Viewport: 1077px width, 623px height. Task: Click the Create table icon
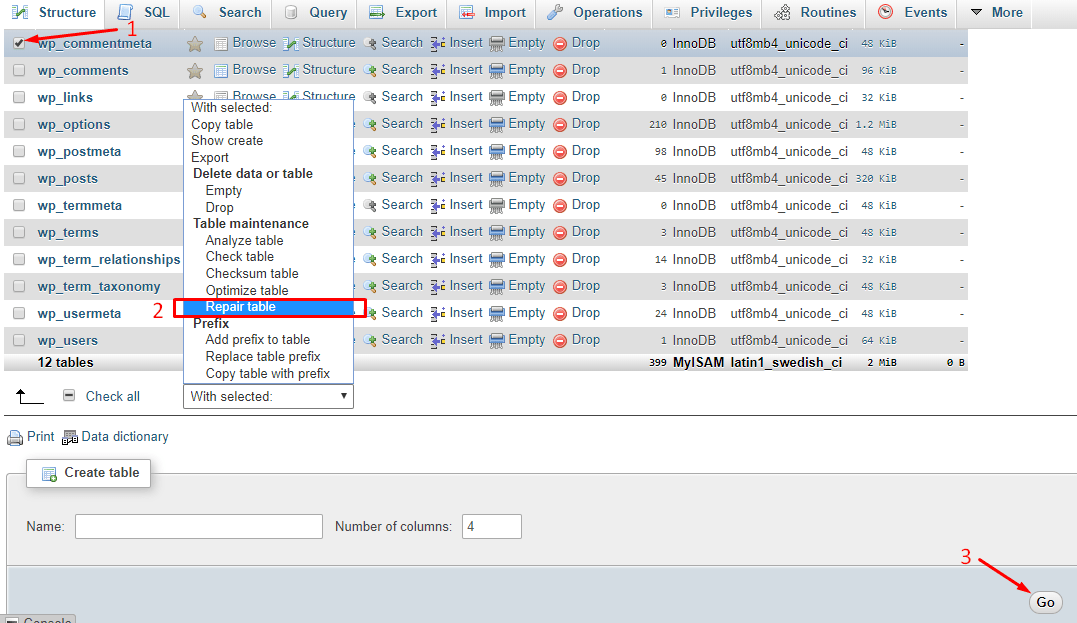coord(49,474)
